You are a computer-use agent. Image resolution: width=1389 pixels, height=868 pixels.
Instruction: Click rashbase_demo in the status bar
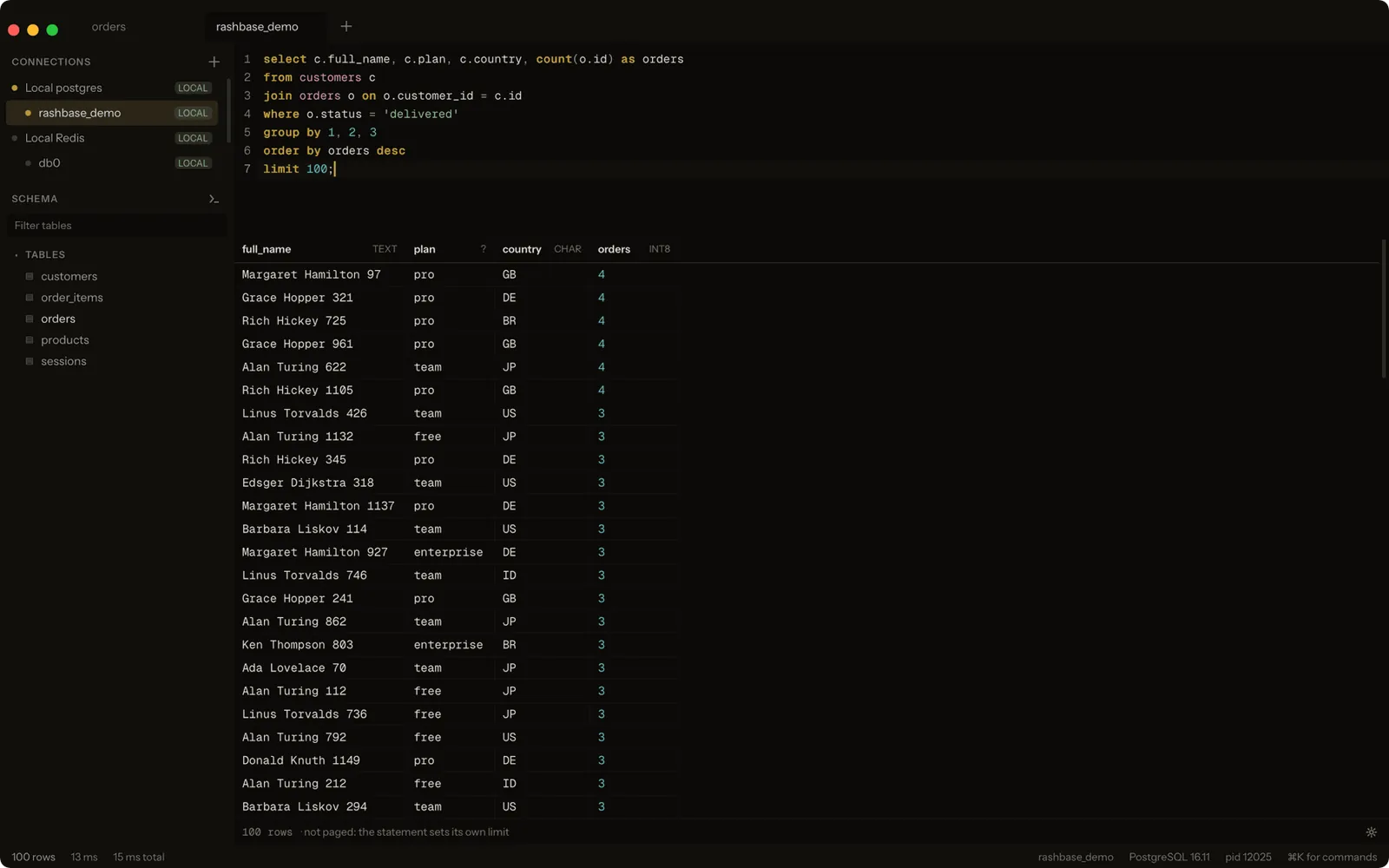pyautogui.click(x=1076, y=857)
